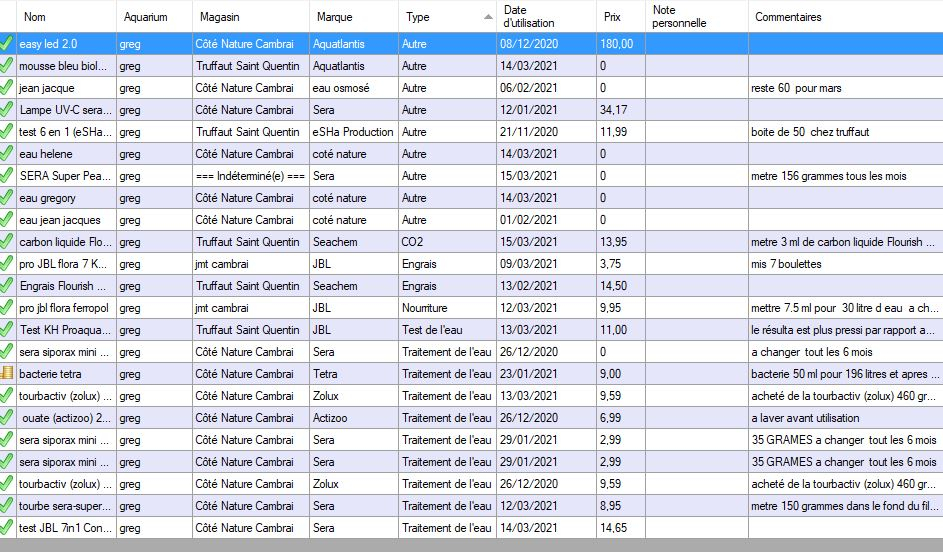
Task: Click the Note personnelle column header
Action: [697, 16]
